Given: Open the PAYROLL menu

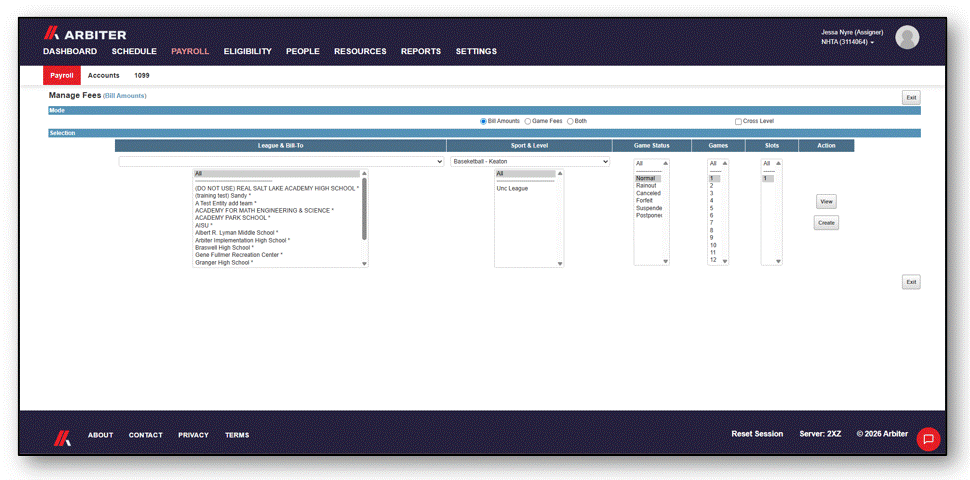Looking at the screenshot, I should 190,51.
